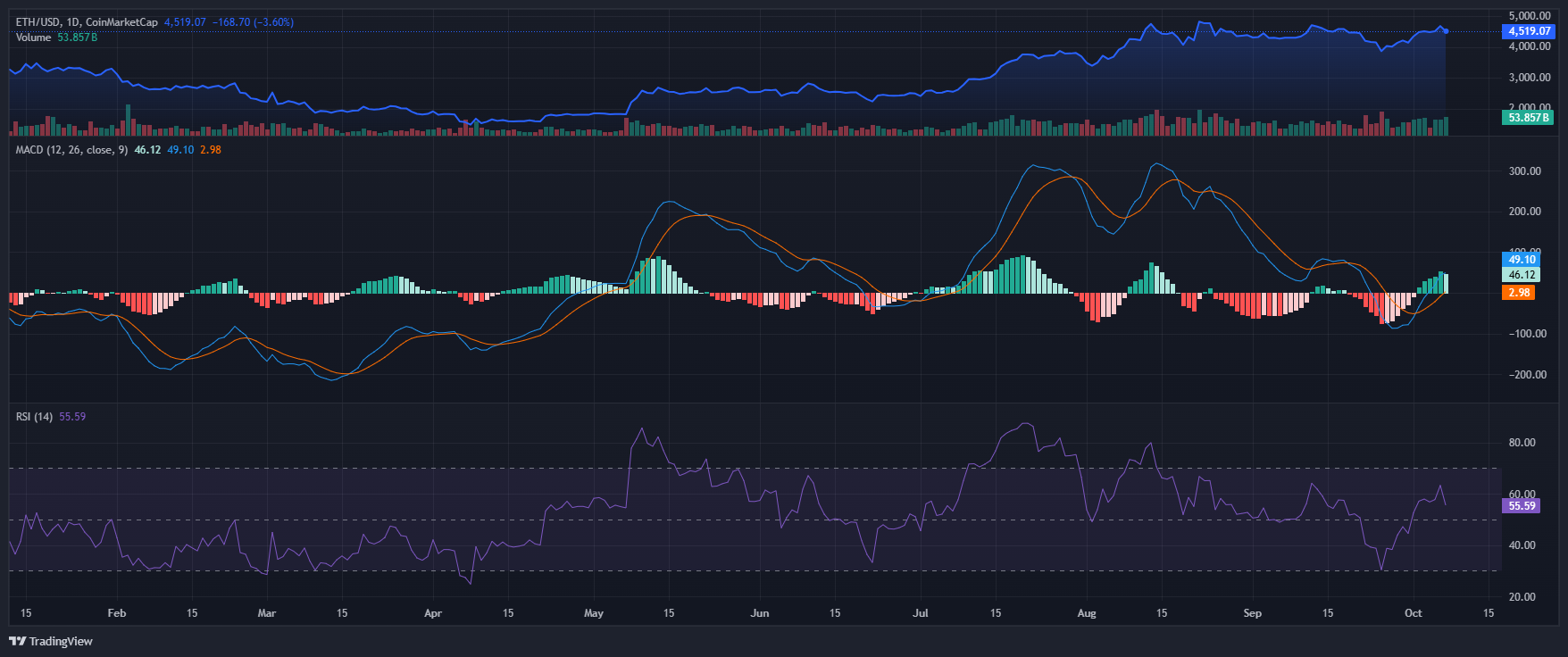Click the 5,000.00 mark on price axis

1529,16
